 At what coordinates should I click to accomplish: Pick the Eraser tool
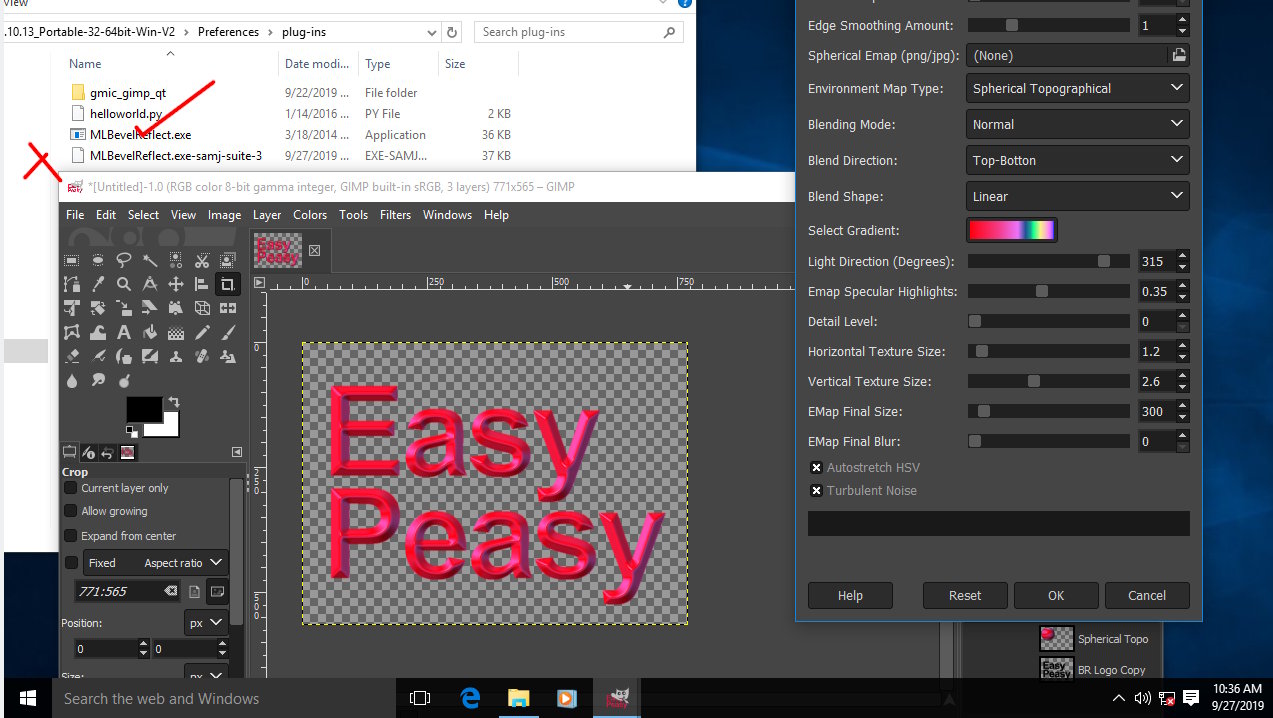coord(72,357)
